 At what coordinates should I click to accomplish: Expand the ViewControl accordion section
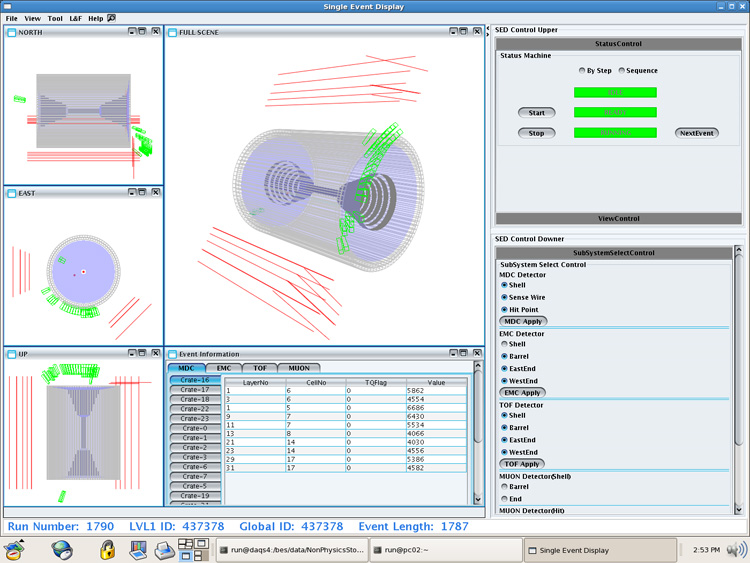619,218
